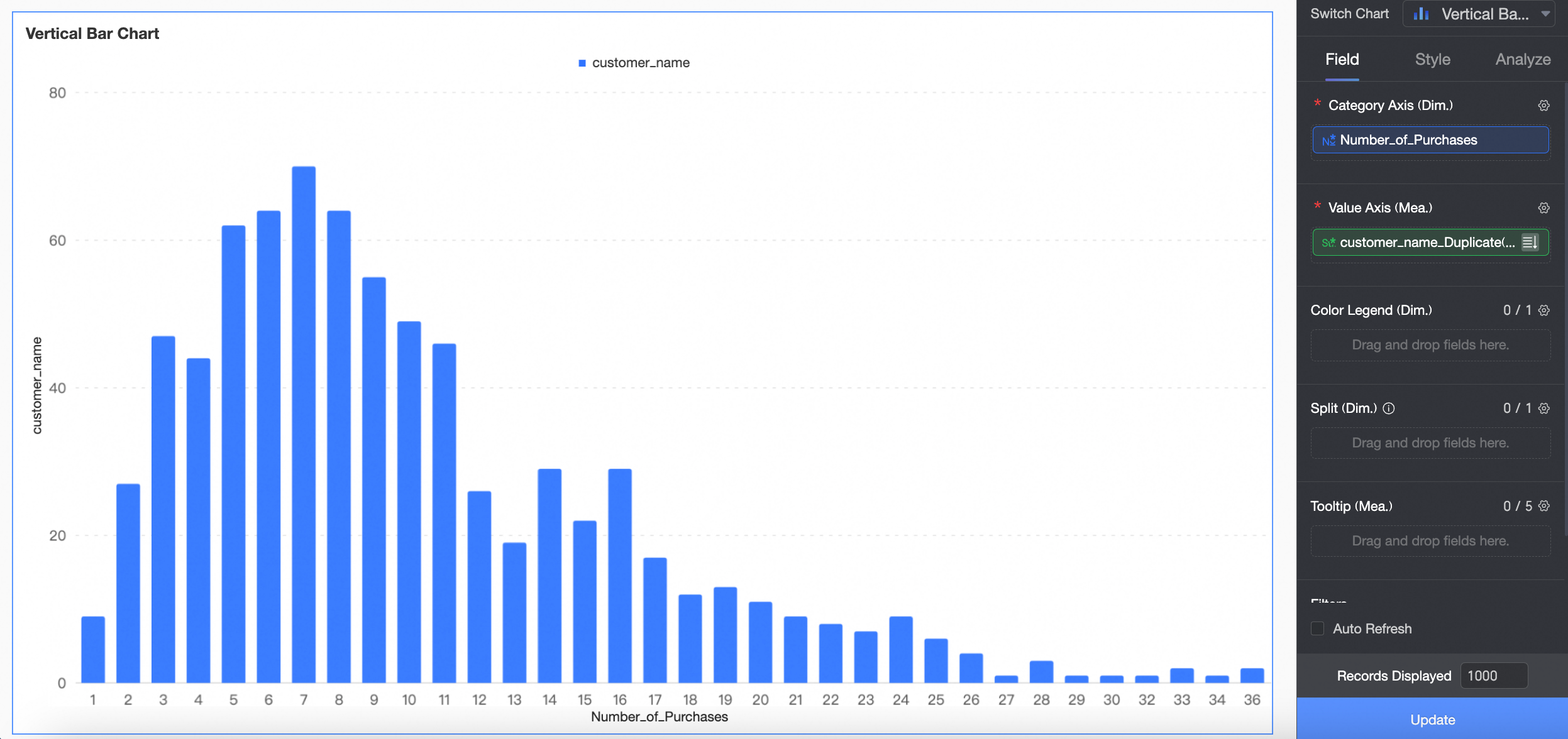Enable the Auto Refresh checkbox

1318,628
